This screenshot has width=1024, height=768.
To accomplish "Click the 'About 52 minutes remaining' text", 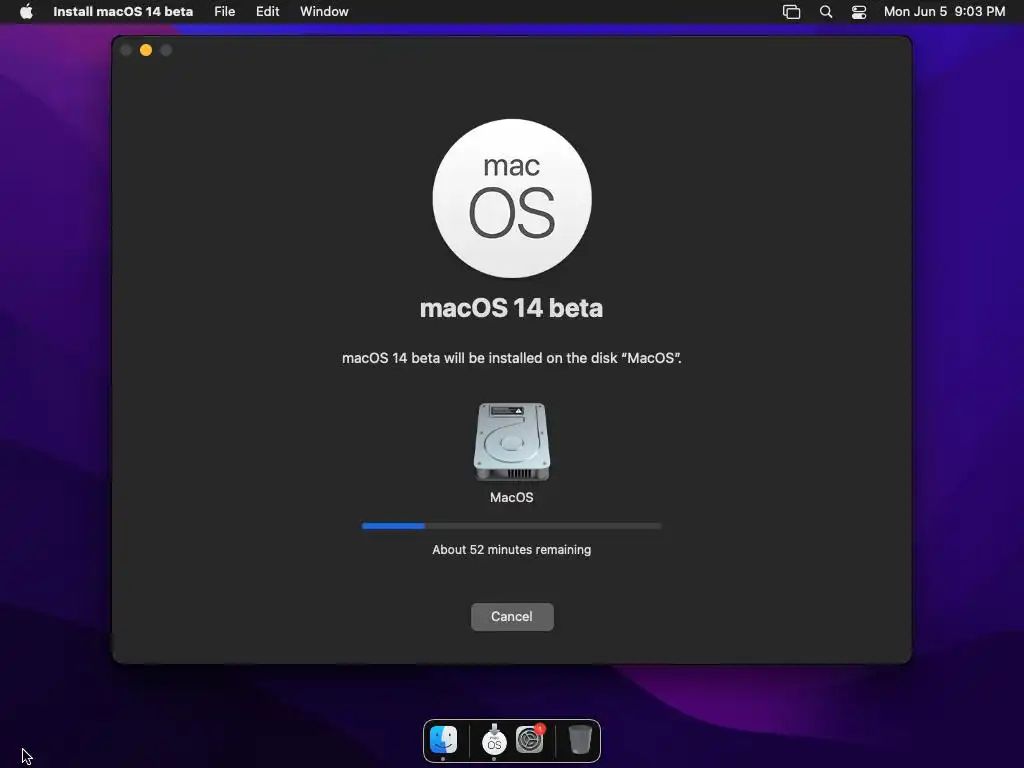I will pos(511,550).
